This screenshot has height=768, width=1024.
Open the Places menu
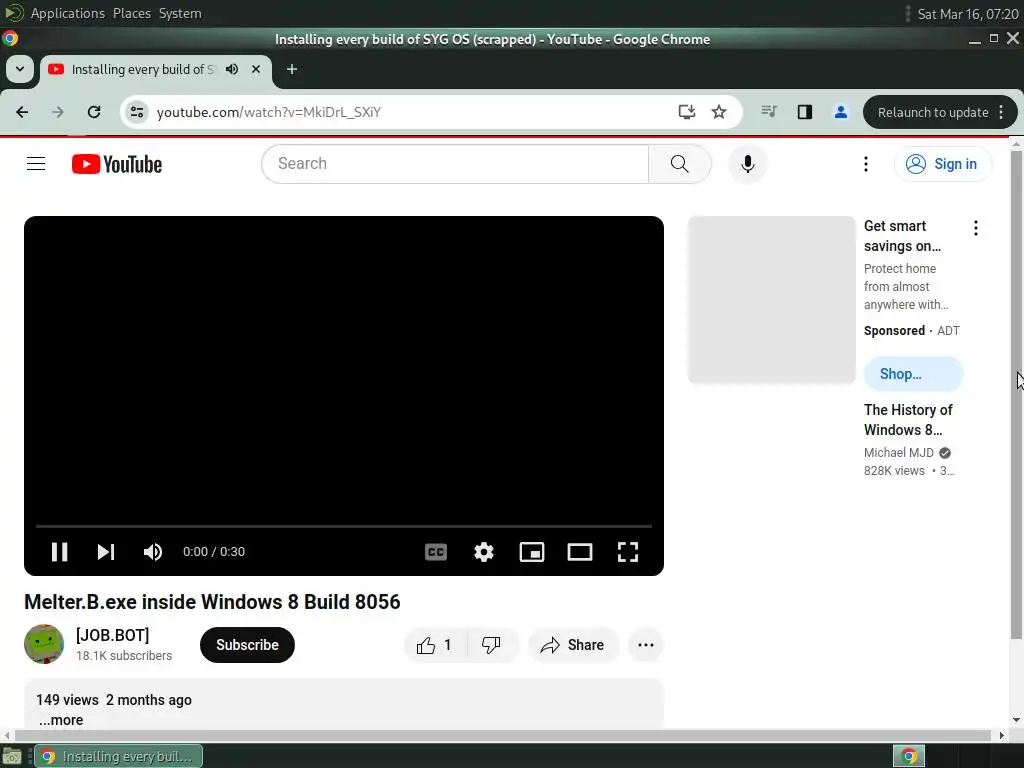132,13
